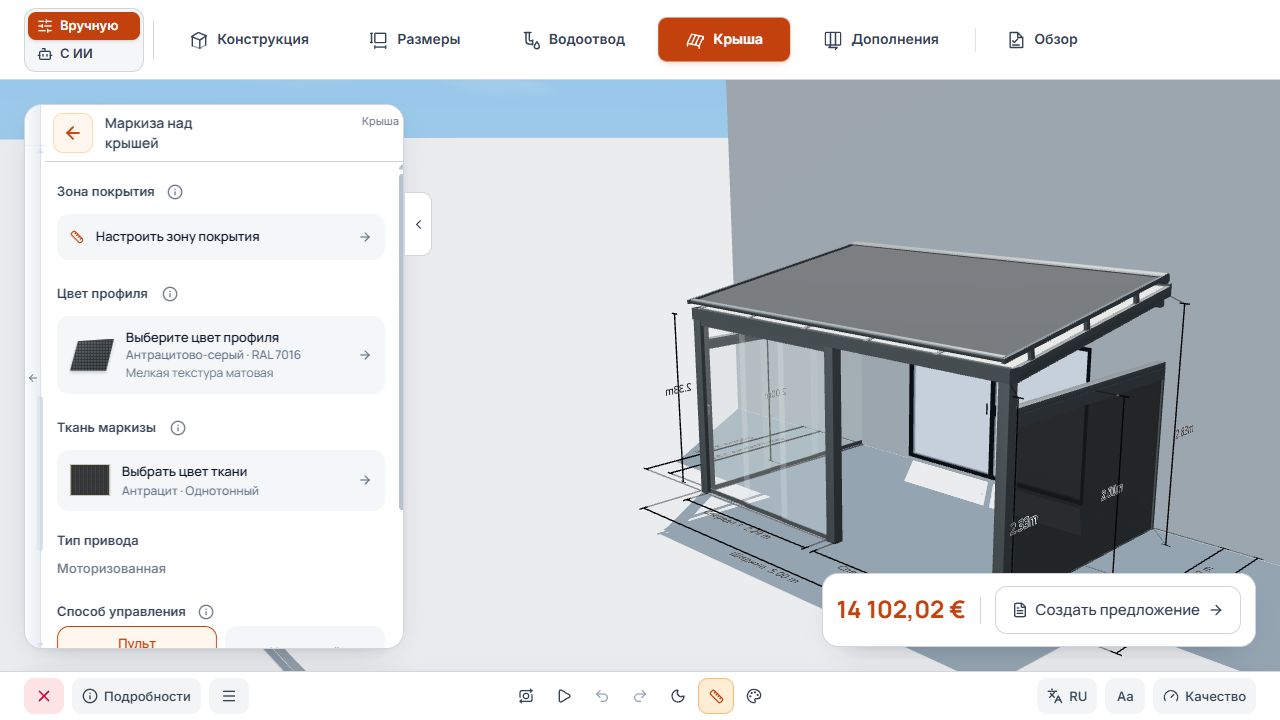Click the back arrow beside Маркиза над крышей

pos(73,133)
